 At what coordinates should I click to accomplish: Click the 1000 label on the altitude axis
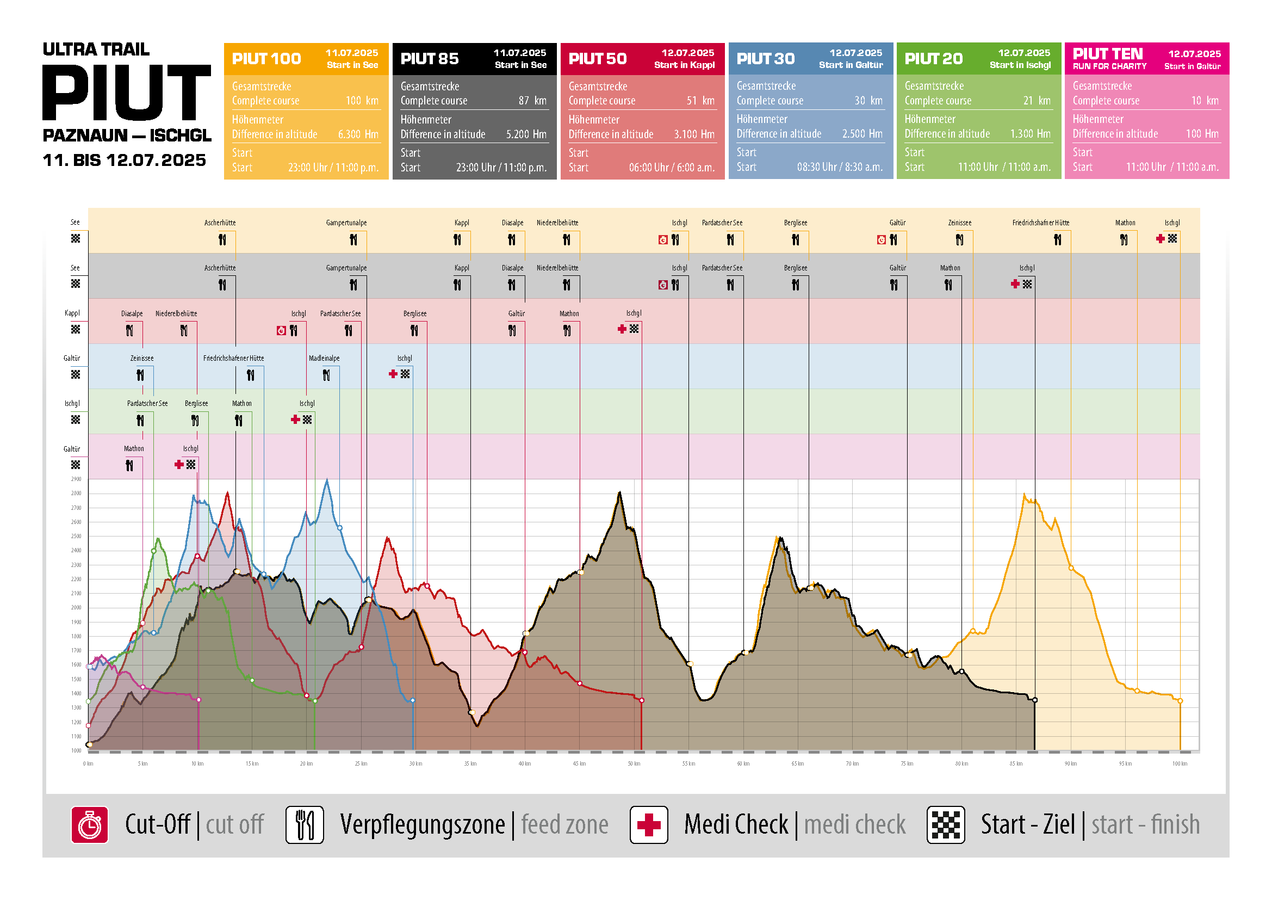pyautogui.click(x=76, y=750)
